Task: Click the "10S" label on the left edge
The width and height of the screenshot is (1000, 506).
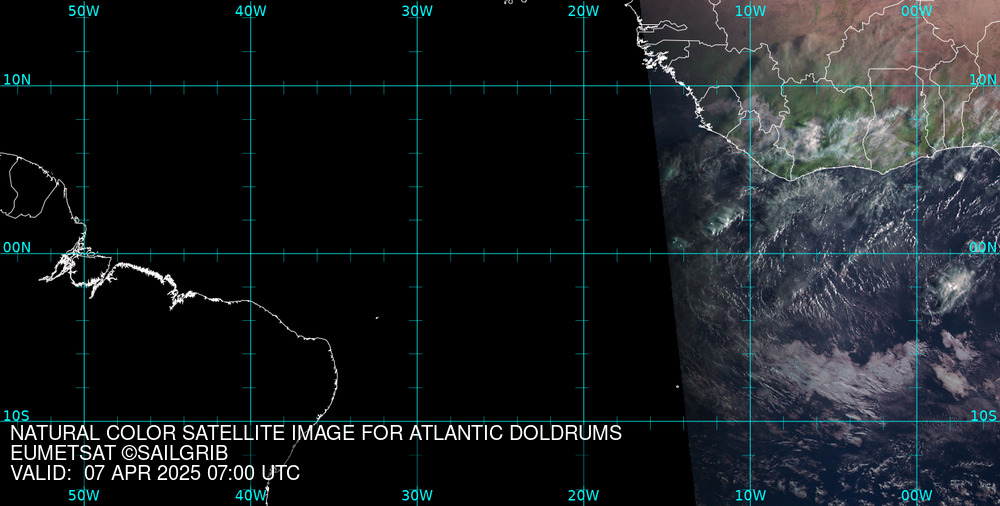Action: coord(17,416)
